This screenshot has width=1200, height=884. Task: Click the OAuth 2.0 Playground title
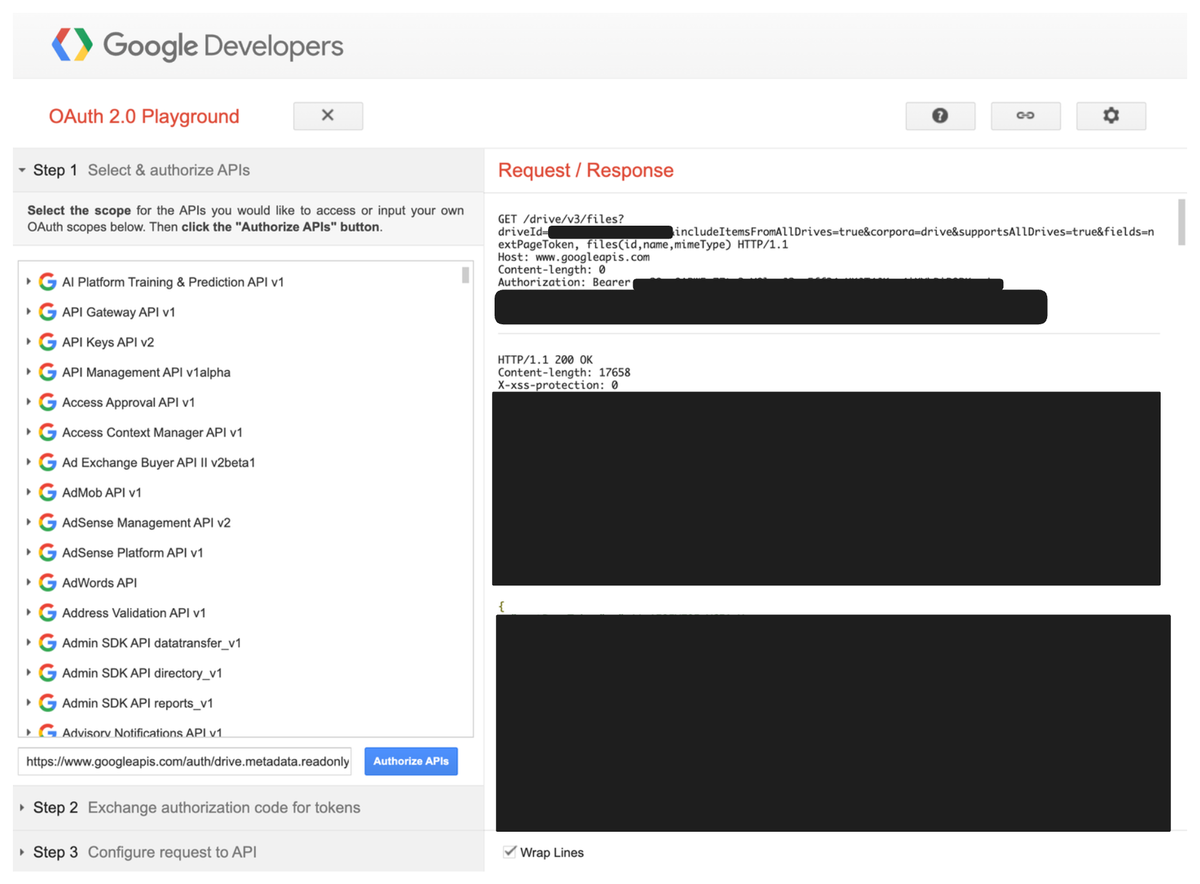tap(144, 116)
